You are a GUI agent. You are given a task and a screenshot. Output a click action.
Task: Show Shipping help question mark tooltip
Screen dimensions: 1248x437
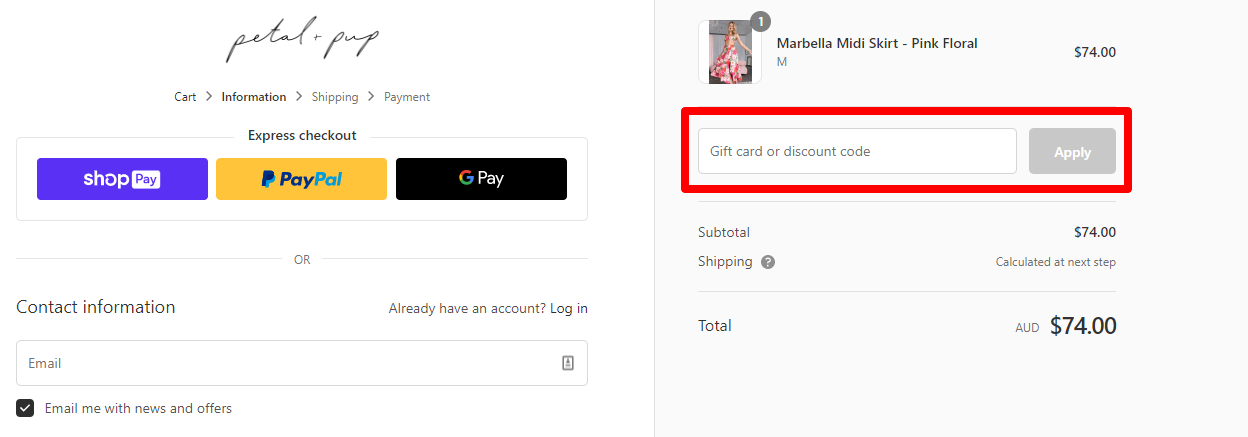768,262
